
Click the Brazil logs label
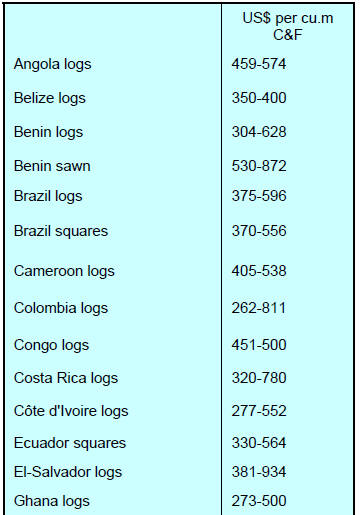pos(48,196)
